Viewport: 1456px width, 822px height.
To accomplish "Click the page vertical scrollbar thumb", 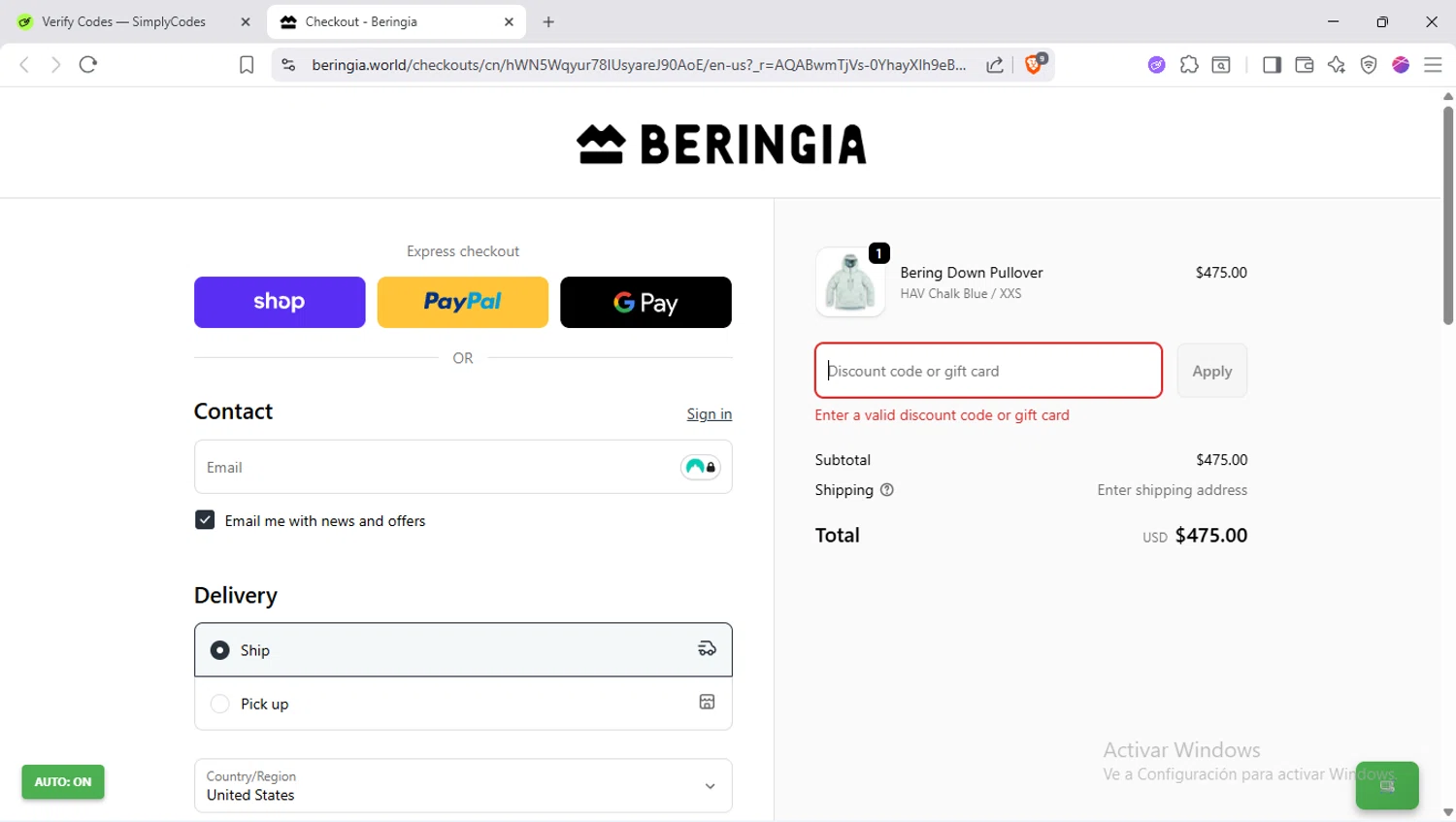I will 1447,214.
